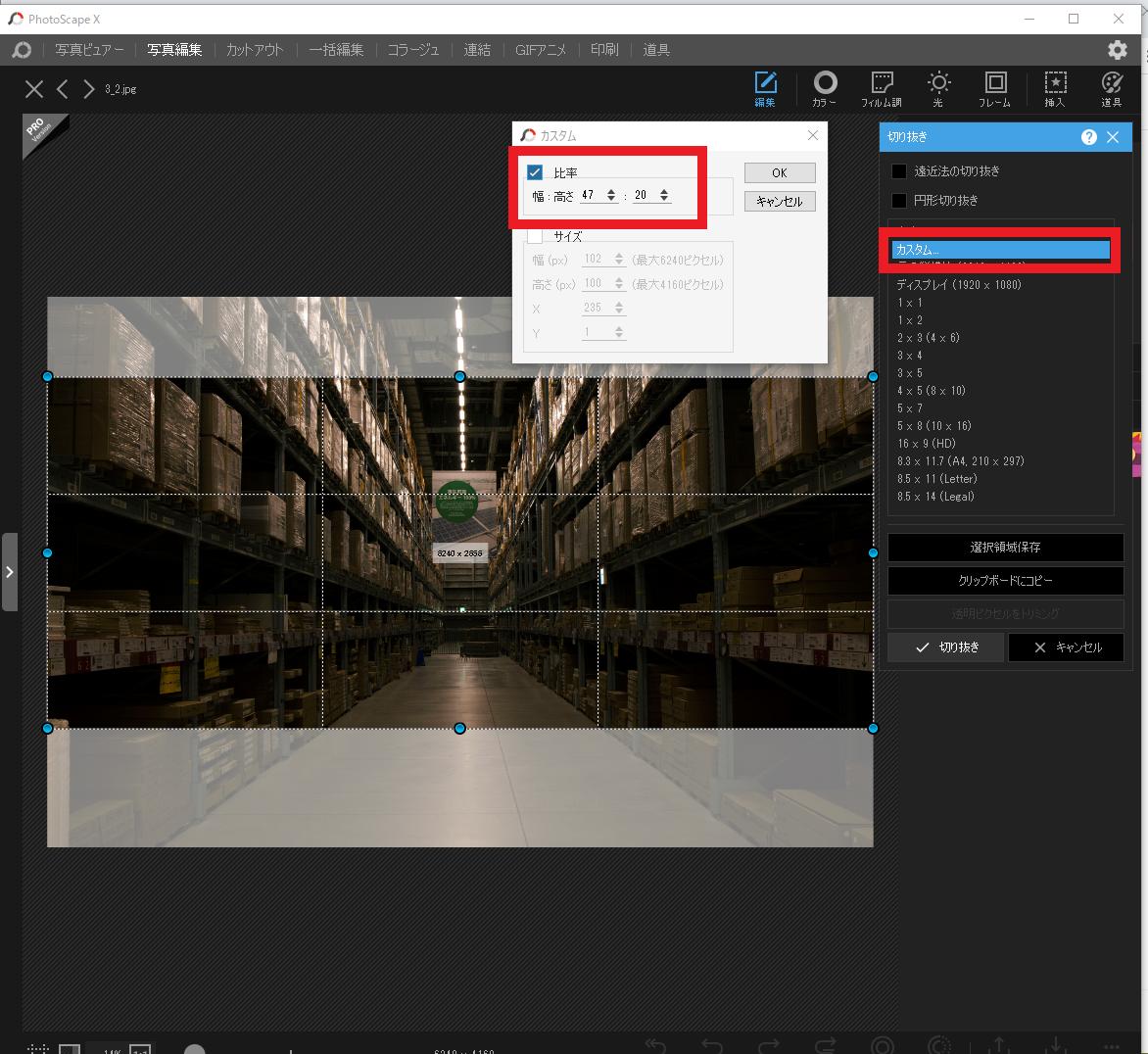Open settings with the gear icon

1117,50
